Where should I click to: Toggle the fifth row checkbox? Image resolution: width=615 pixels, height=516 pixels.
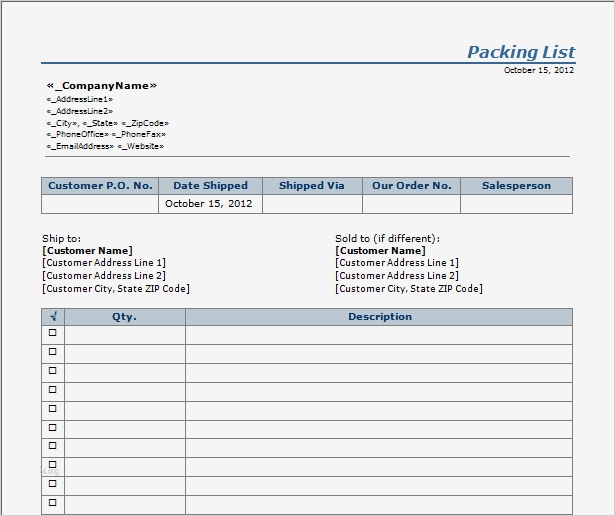53,408
